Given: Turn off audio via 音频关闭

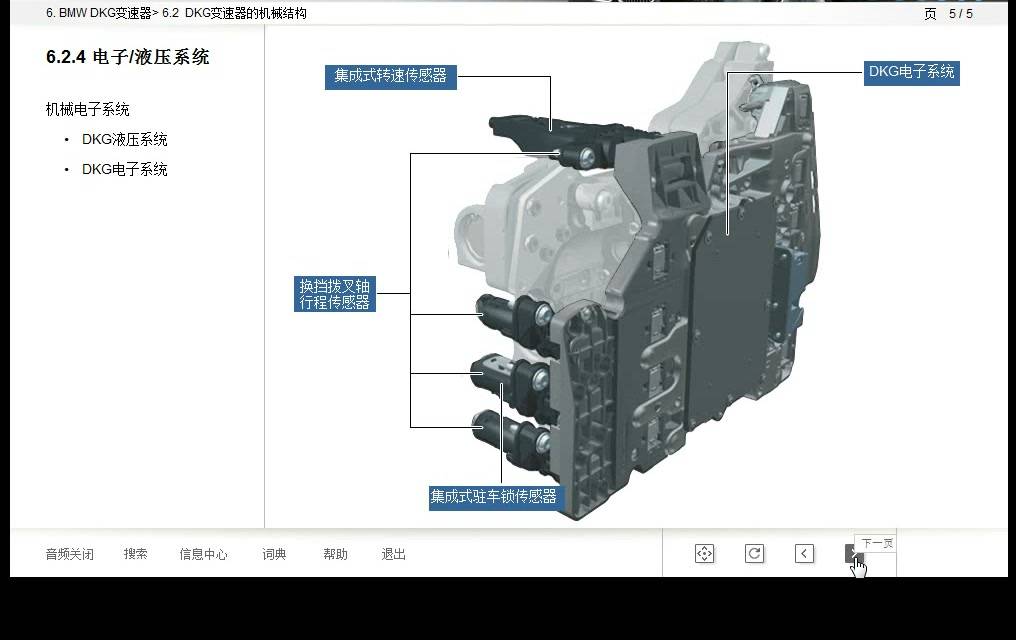Looking at the screenshot, I should click(69, 554).
